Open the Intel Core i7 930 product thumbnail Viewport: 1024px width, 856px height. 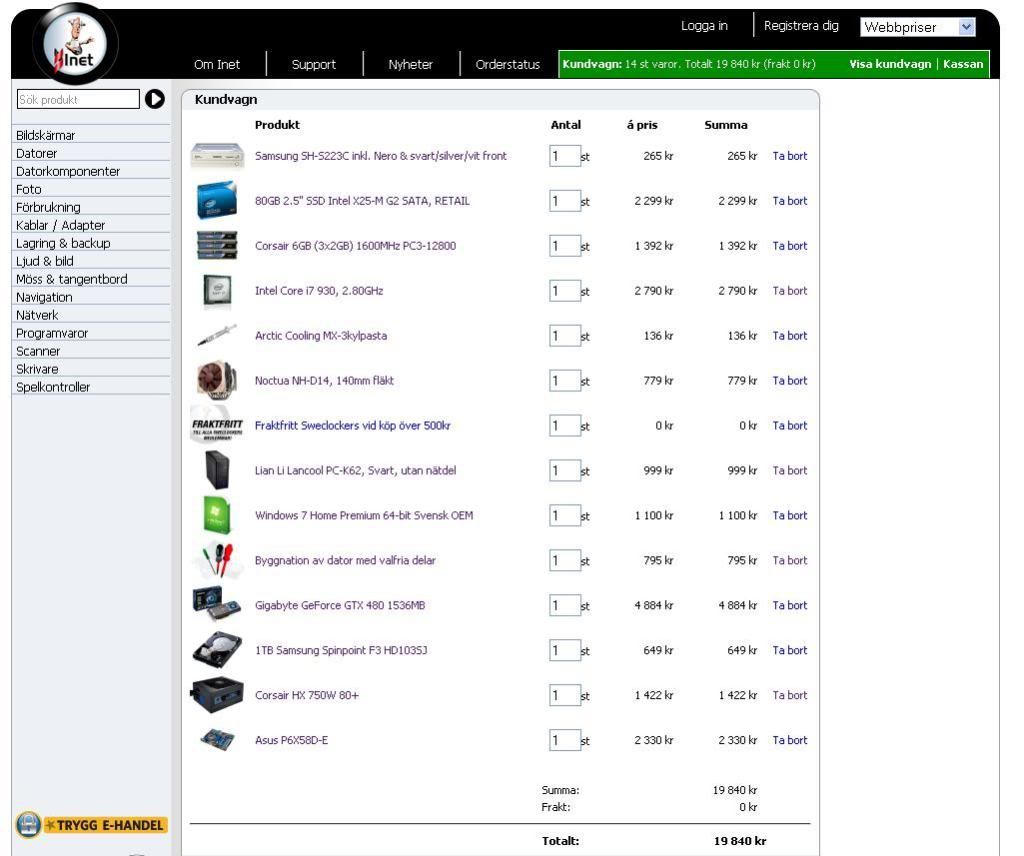click(x=217, y=291)
